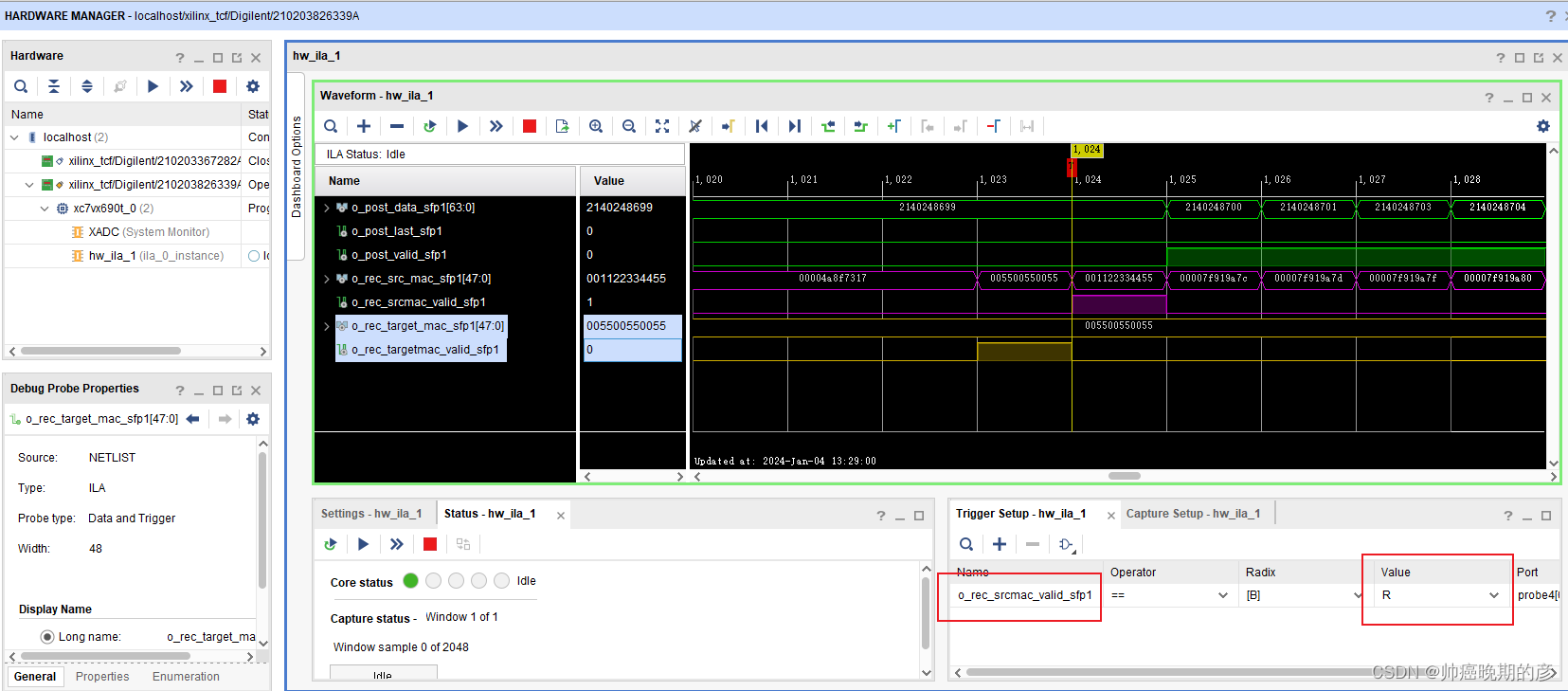This screenshot has height=691, width=1568.
Task: Collapse xilinx_tcf Digilent 210203826339A node
Action: pyautogui.click(x=29, y=185)
